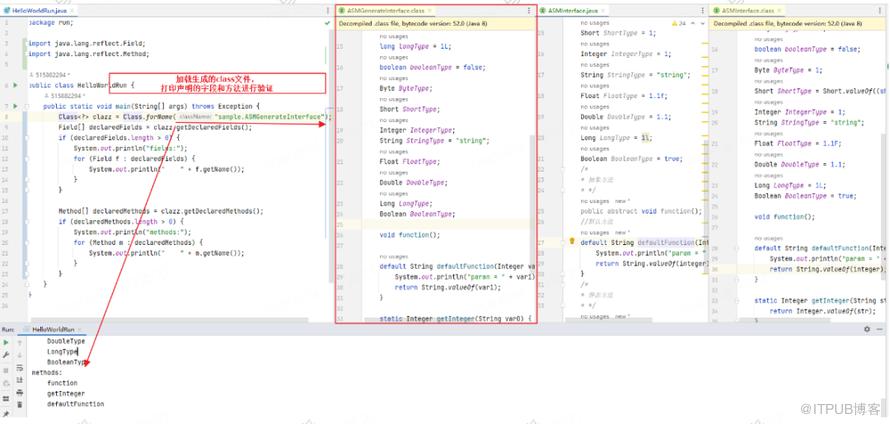Click the green Rerun button in Run panel
Viewport: 890px width, 424px height.
[6, 342]
